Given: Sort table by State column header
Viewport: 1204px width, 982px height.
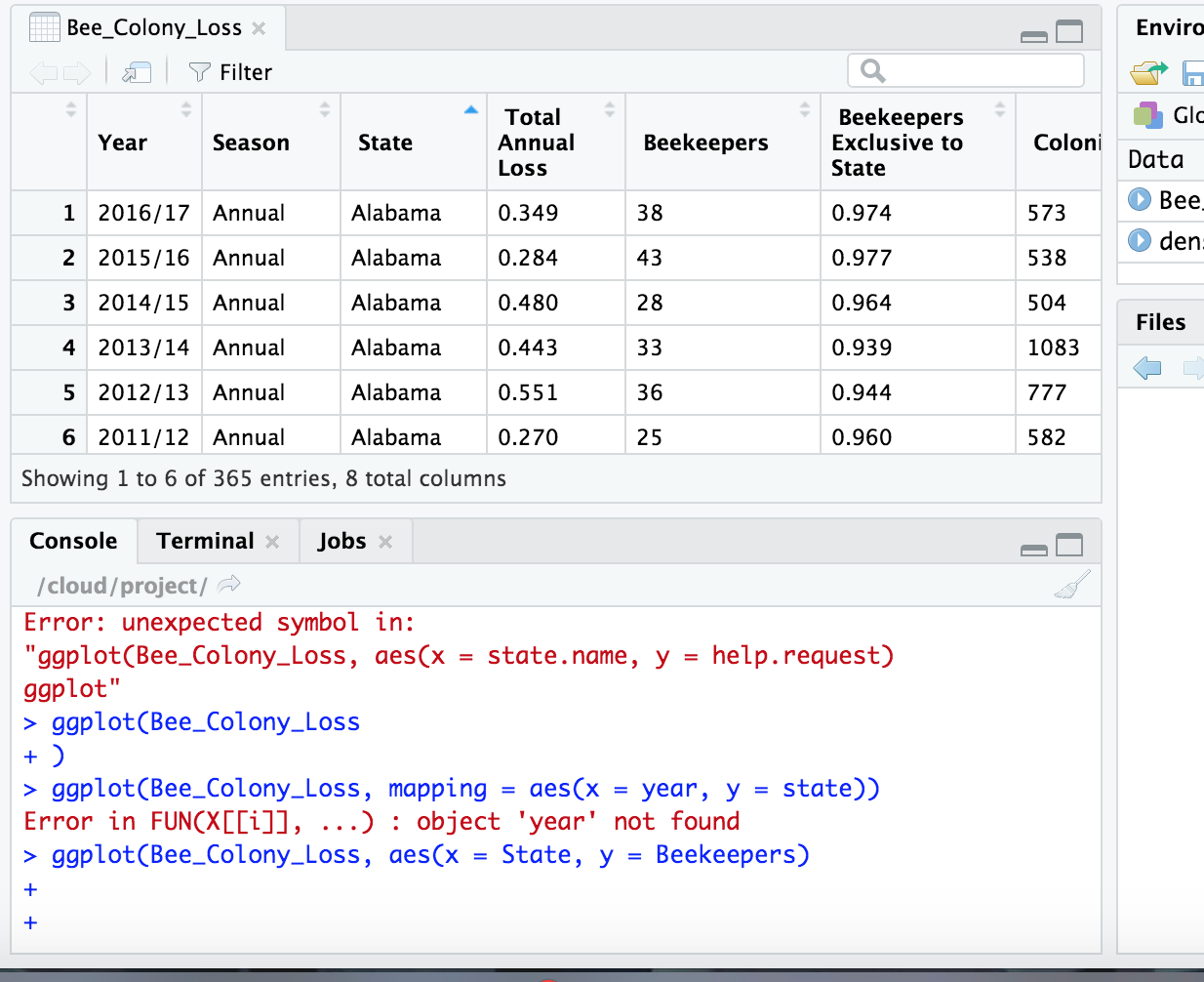Looking at the screenshot, I should pyautogui.click(x=385, y=143).
